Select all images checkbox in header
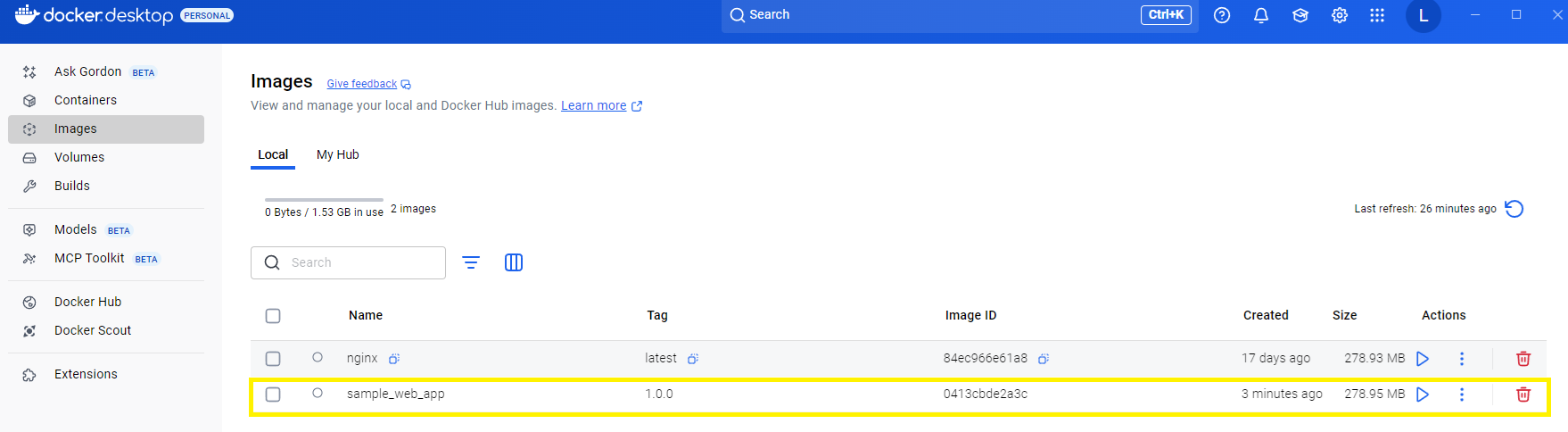Viewport: 1568px width, 432px height. pos(273,316)
